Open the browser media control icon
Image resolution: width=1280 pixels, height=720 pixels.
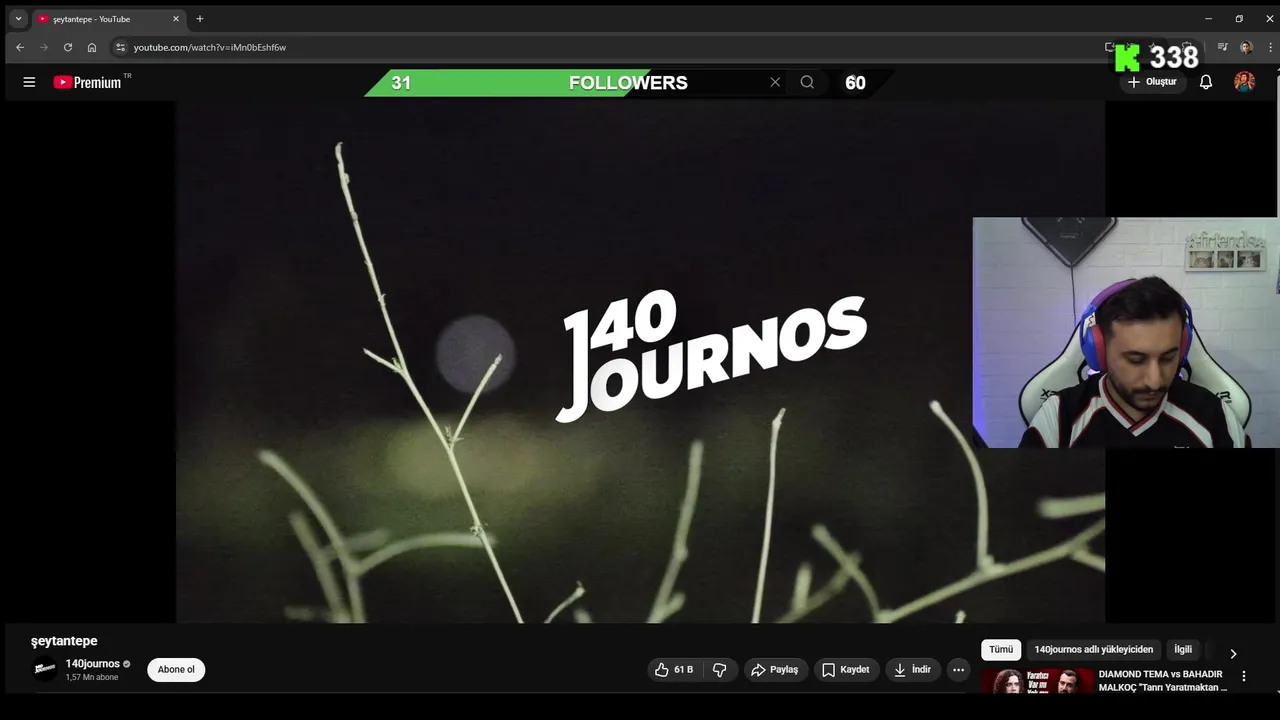tap(1222, 47)
